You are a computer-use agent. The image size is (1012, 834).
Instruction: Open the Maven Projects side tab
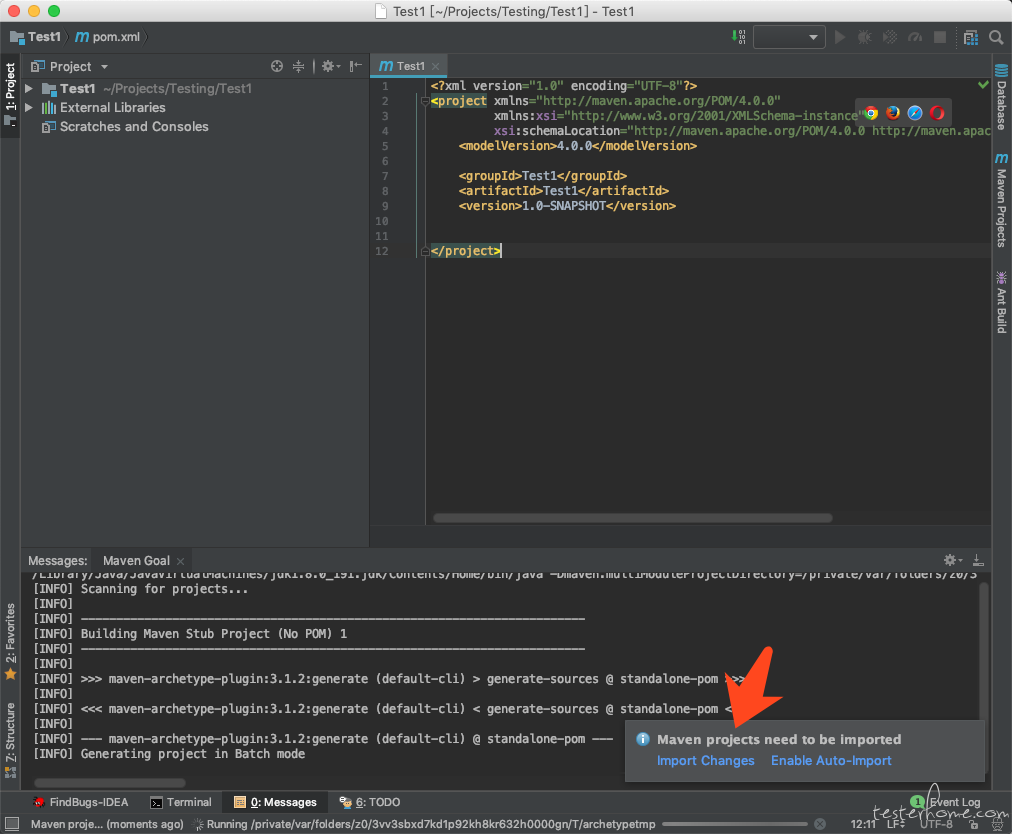point(1001,200)
